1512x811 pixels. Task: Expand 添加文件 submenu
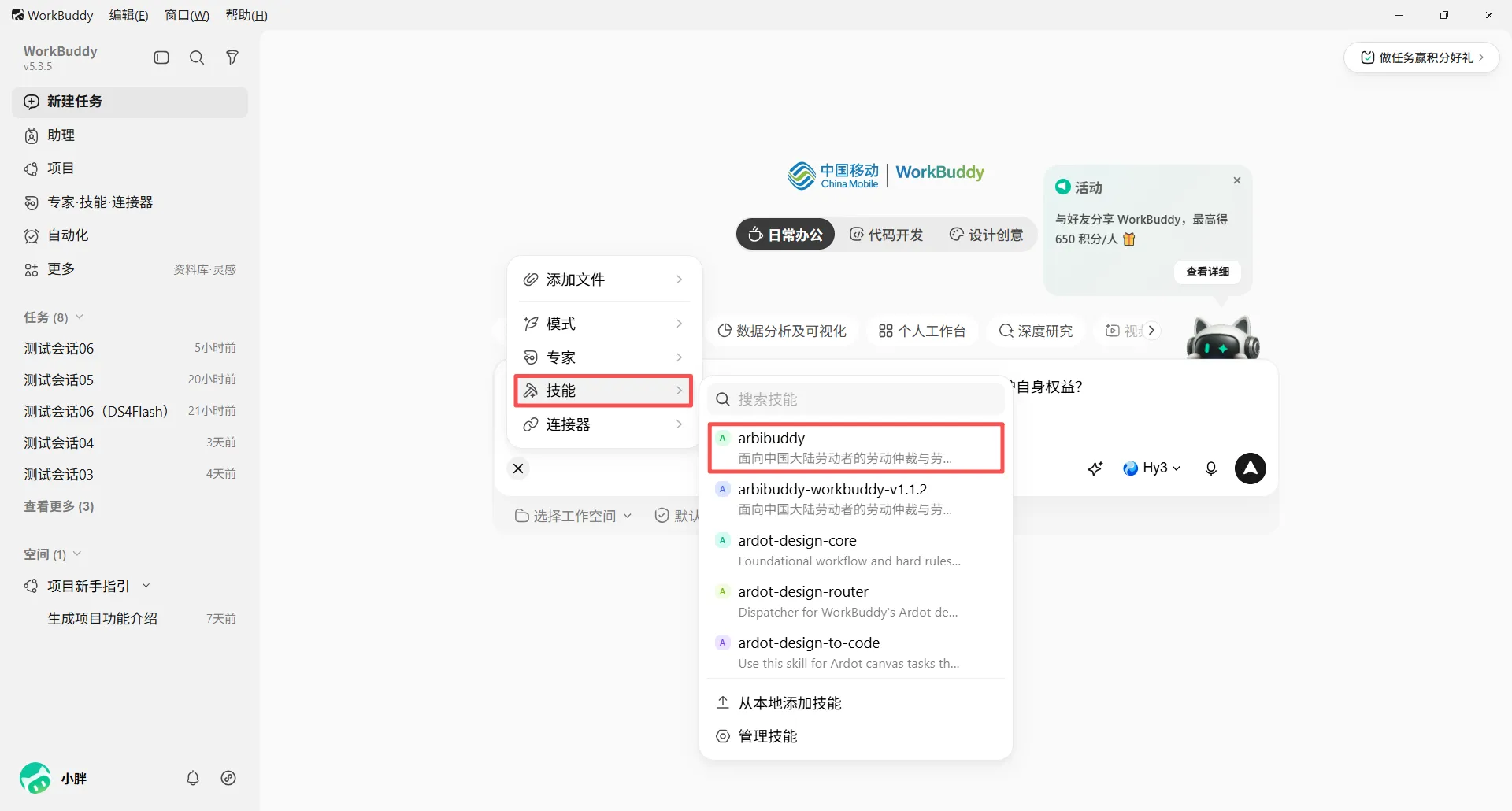click(604, 280)
